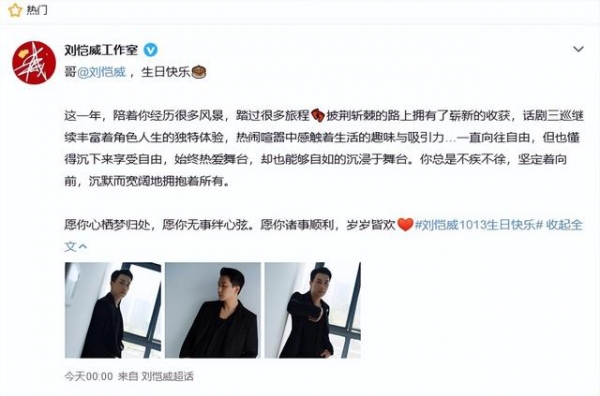Open the third photo with extended arm
600x396 pixels.
(313, 310)
